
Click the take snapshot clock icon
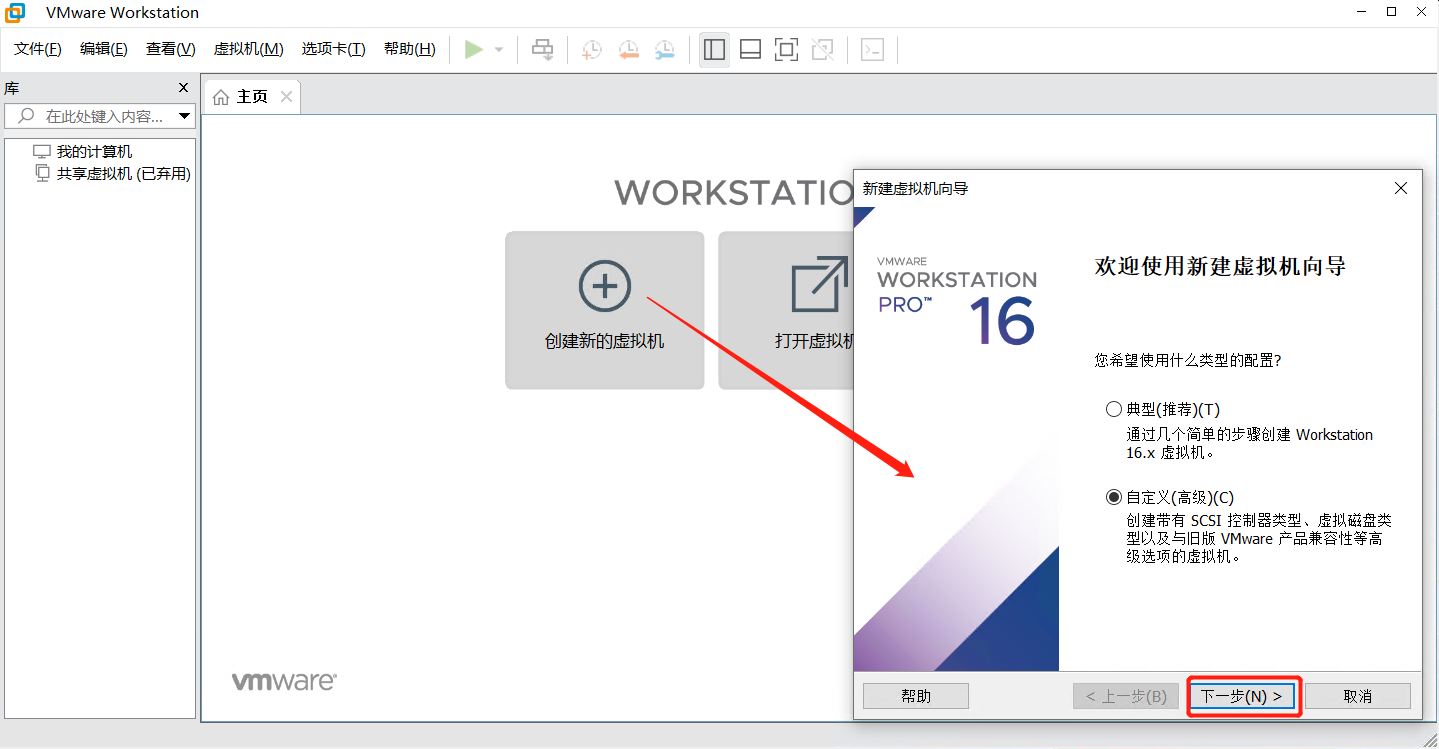point(592,49)
